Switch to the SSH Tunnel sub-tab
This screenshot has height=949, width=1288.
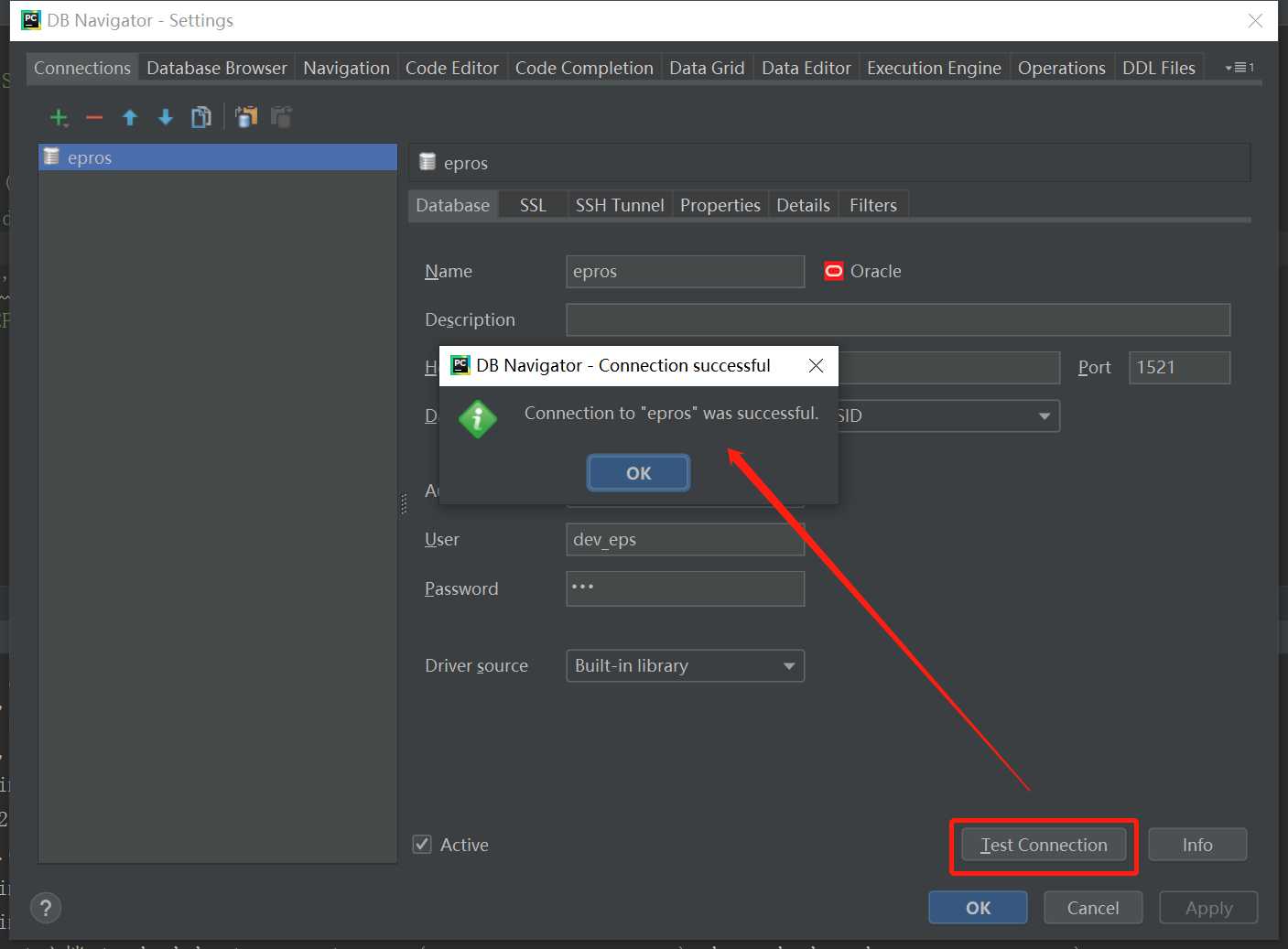pos(620,205)
